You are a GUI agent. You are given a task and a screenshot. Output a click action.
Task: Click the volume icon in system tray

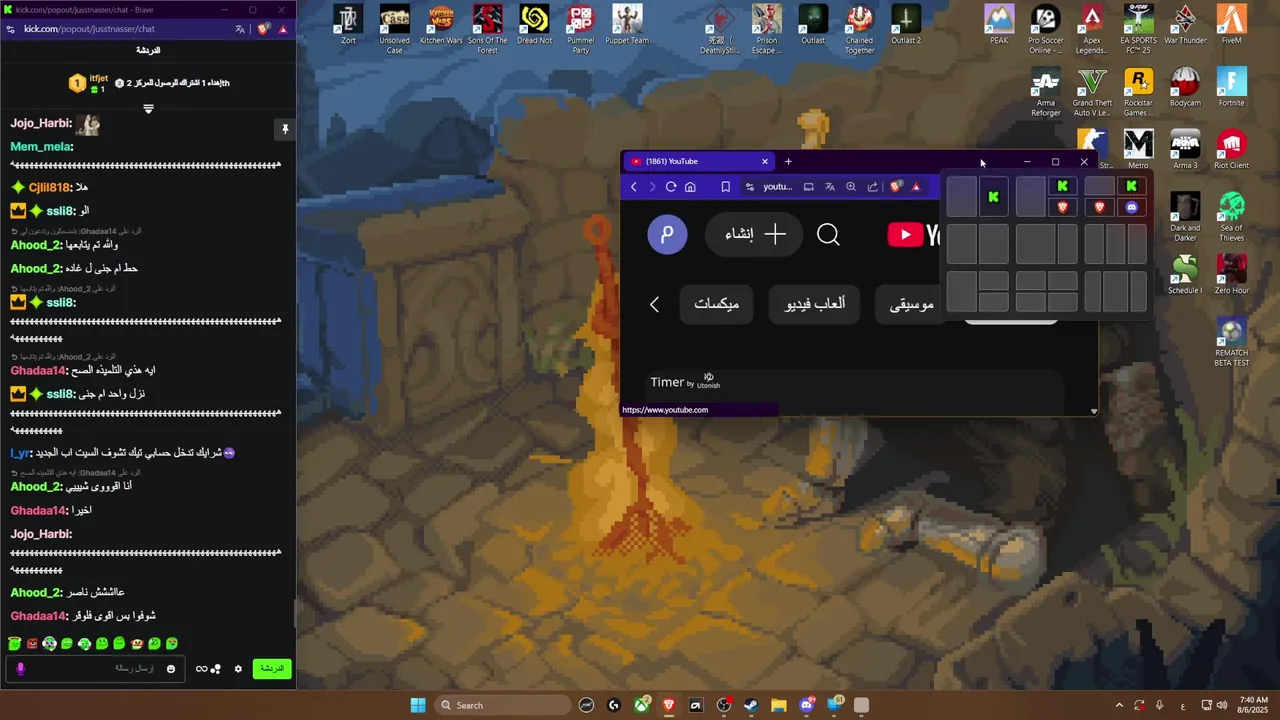1221,705
